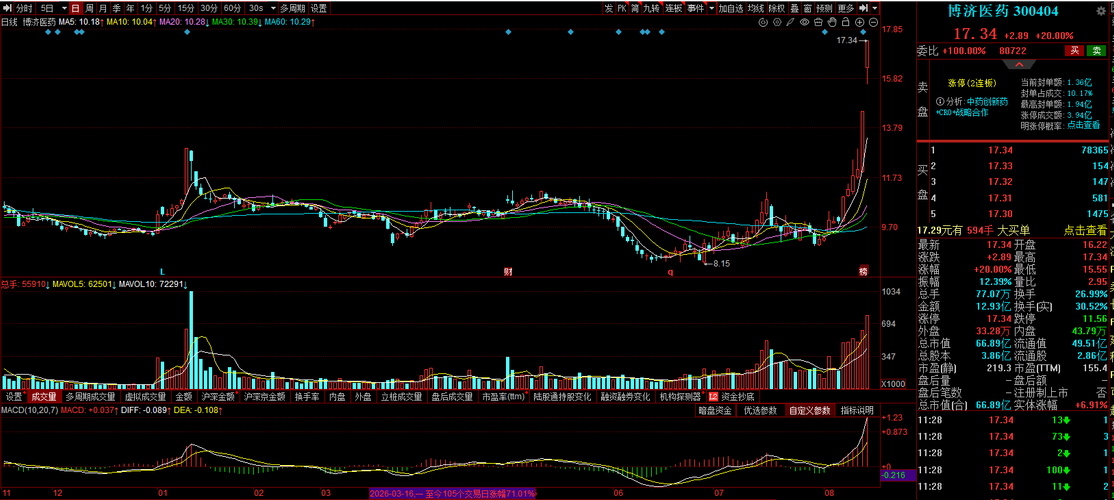Click the 17.34 high price label on chart
Image resolution: width=1114 pixels, height=500 pixels.
point(847,40)
